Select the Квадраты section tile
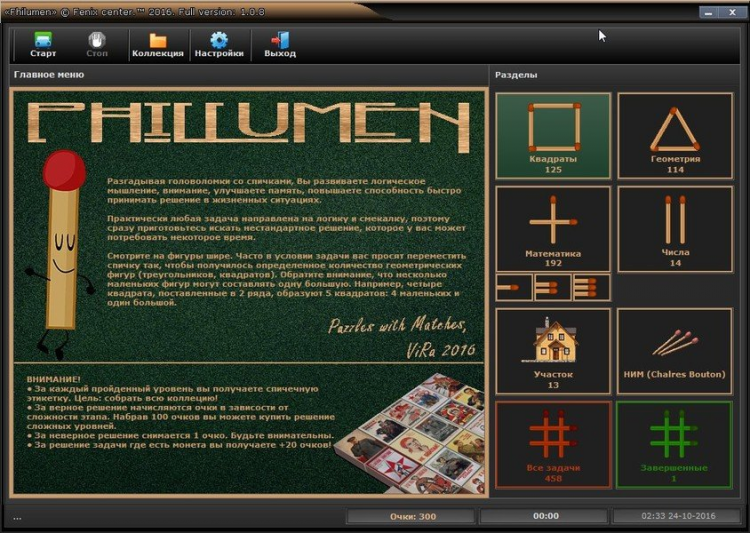Viewport: 750px width, 533px height. coord(553,136)
